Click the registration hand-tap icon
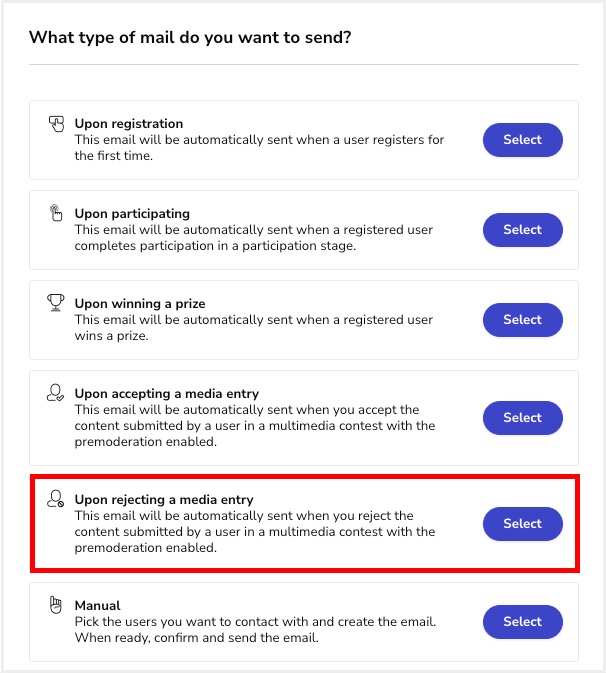This screenshot has width=606, height=674. (x=56, y=124)
